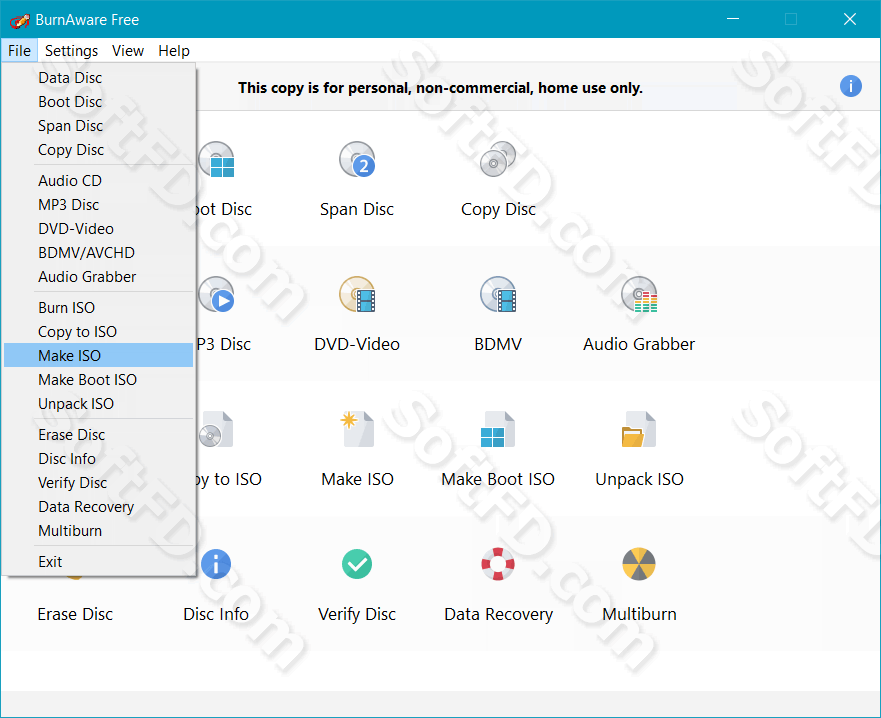The height and width of the screenshot is (718, 881).
Task: Click the Make Boot ISO label in grid
Action: click(x=498, y=479)
